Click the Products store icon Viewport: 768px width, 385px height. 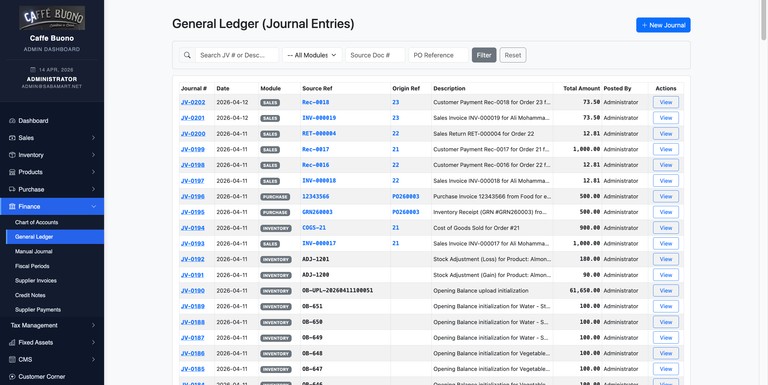click(12, 172)
